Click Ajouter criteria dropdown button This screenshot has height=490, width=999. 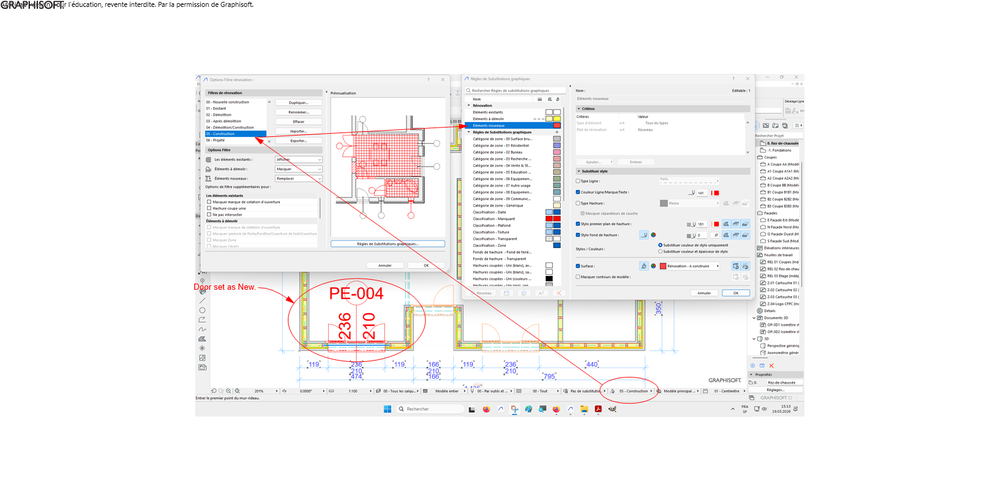(594, 162)
